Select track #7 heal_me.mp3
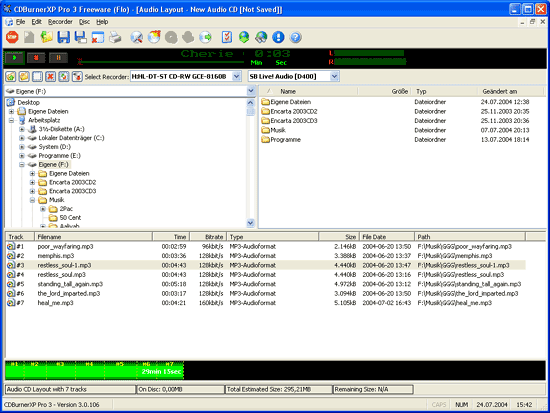 (265, 303)
